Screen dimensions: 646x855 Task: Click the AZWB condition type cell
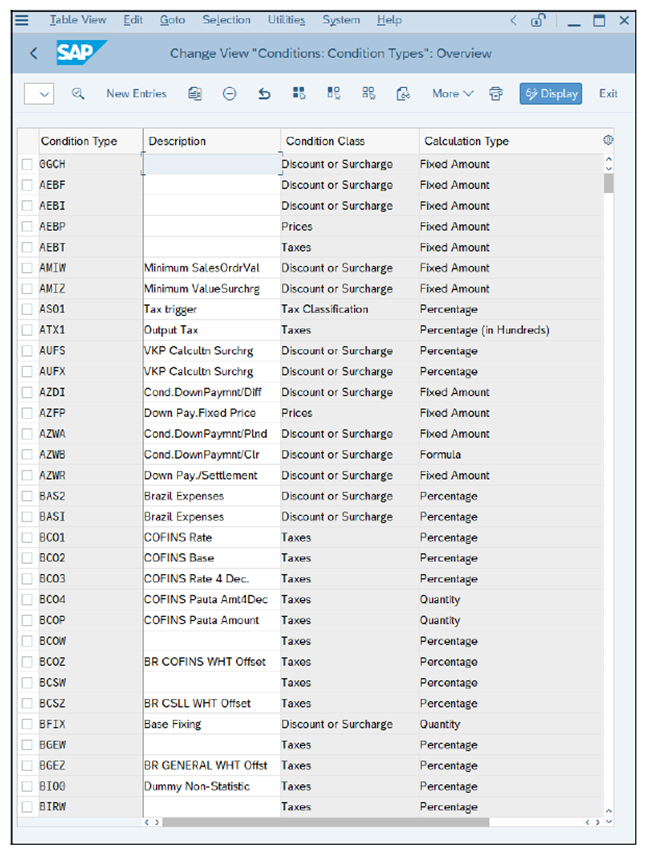click(x=90, y=454)
